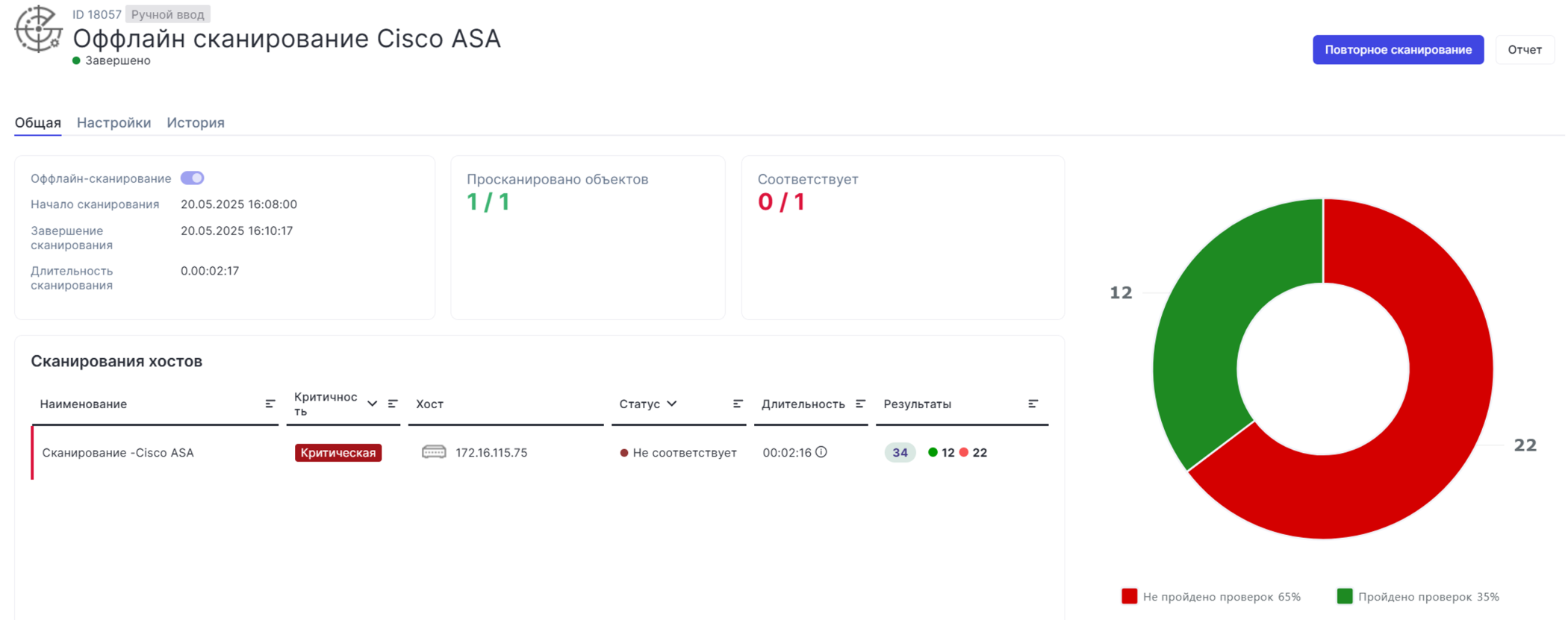Click green legend swatch for passed checks

1344,596
